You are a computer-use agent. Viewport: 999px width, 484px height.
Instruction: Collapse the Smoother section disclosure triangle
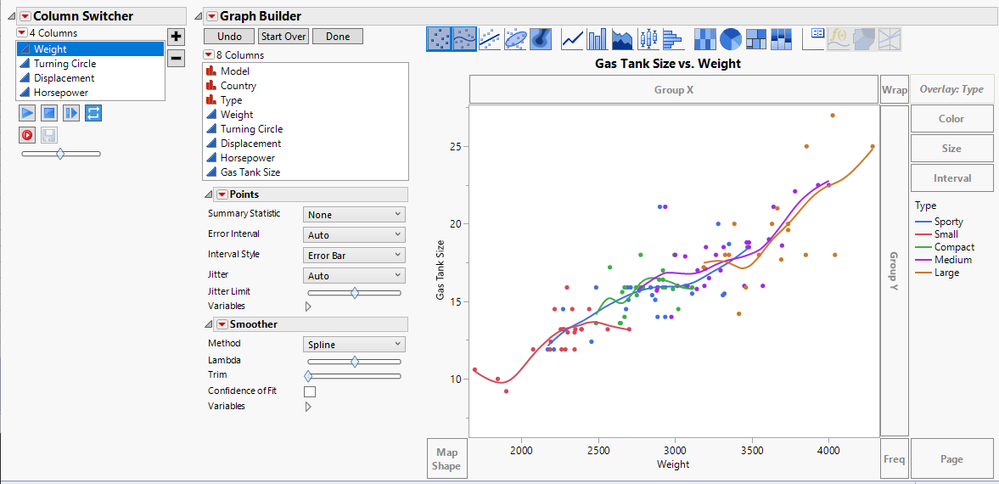208,324
